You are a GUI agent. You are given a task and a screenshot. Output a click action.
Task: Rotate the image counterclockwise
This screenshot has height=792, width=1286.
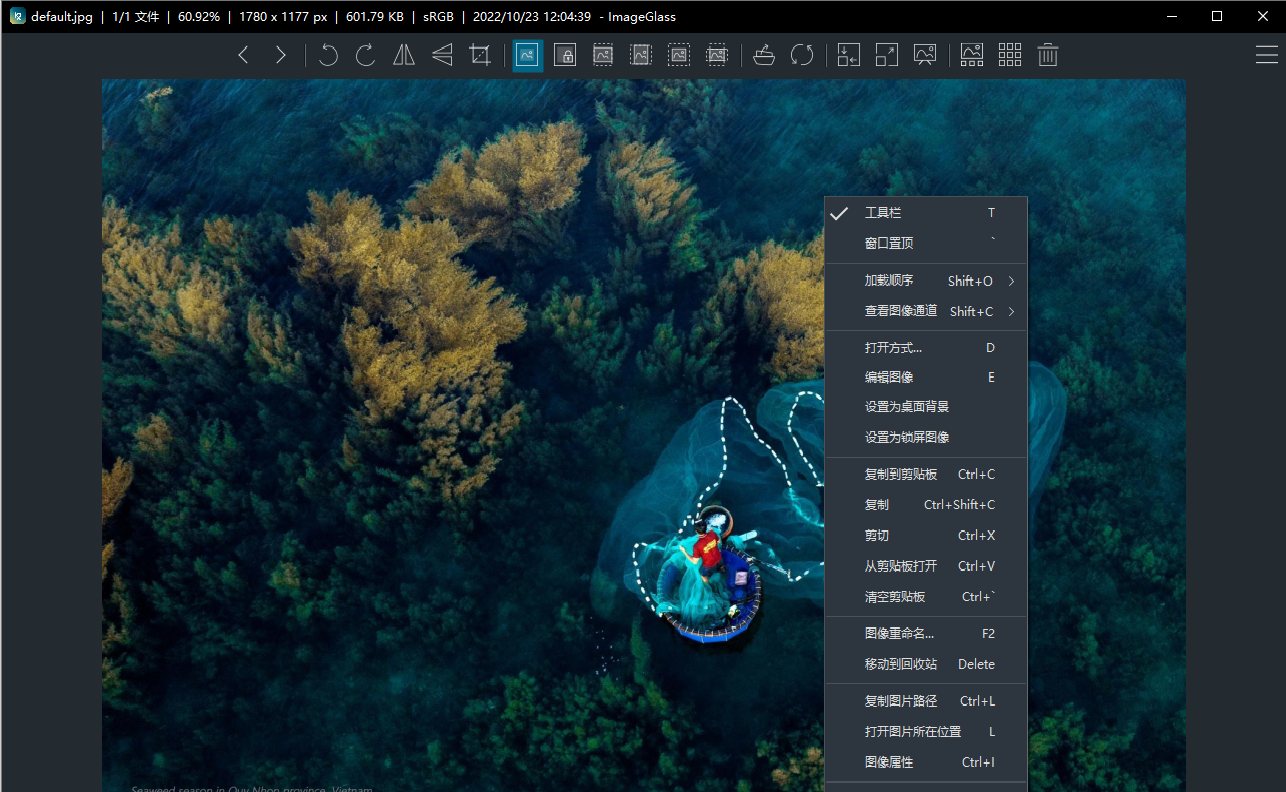(x=328, y=55)
